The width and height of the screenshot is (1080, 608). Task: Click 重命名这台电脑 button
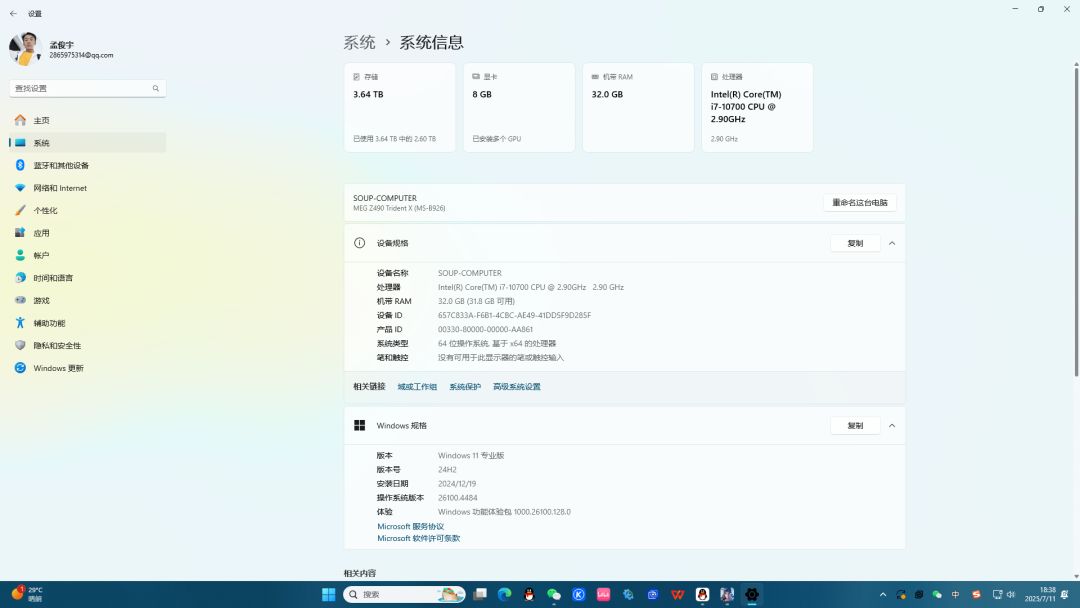pyautogui.click(x=860, y=202)
